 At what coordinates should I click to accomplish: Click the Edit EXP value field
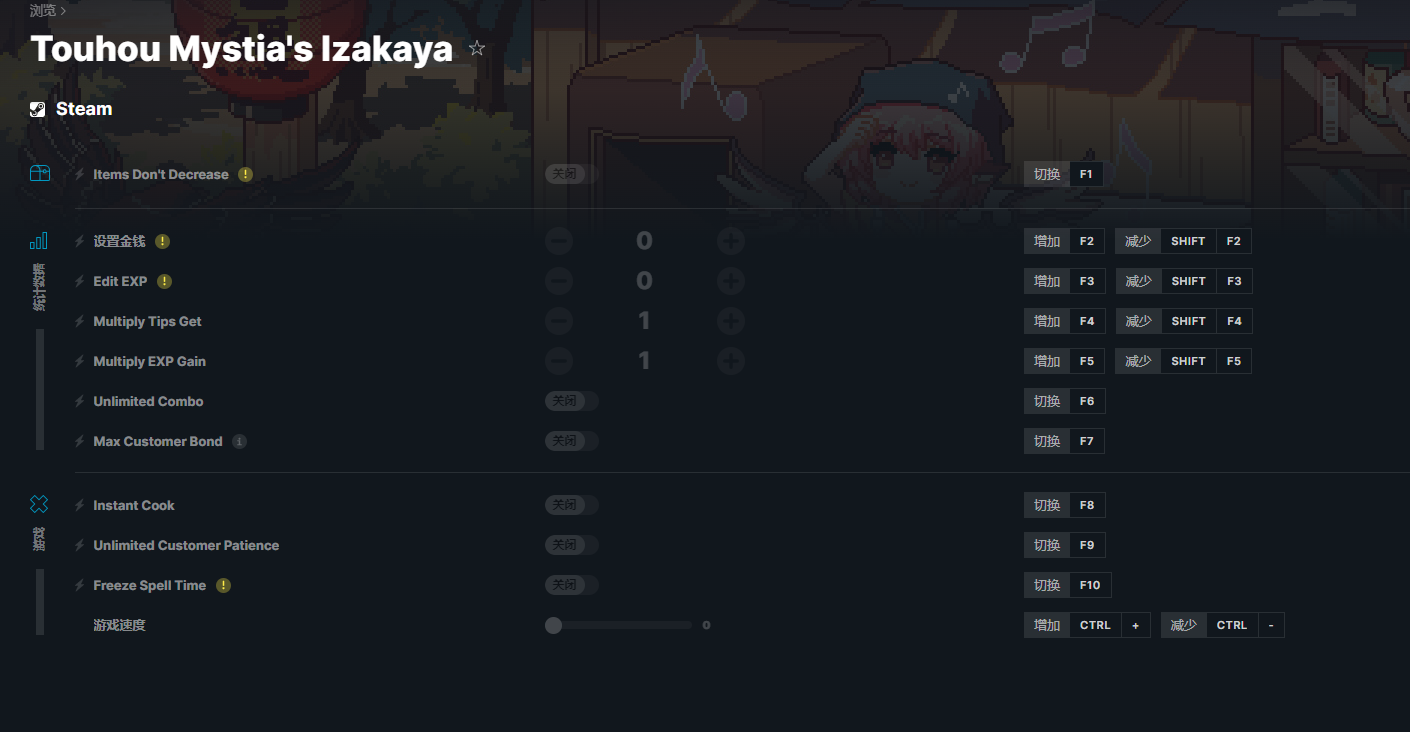[x=644, y=281]
